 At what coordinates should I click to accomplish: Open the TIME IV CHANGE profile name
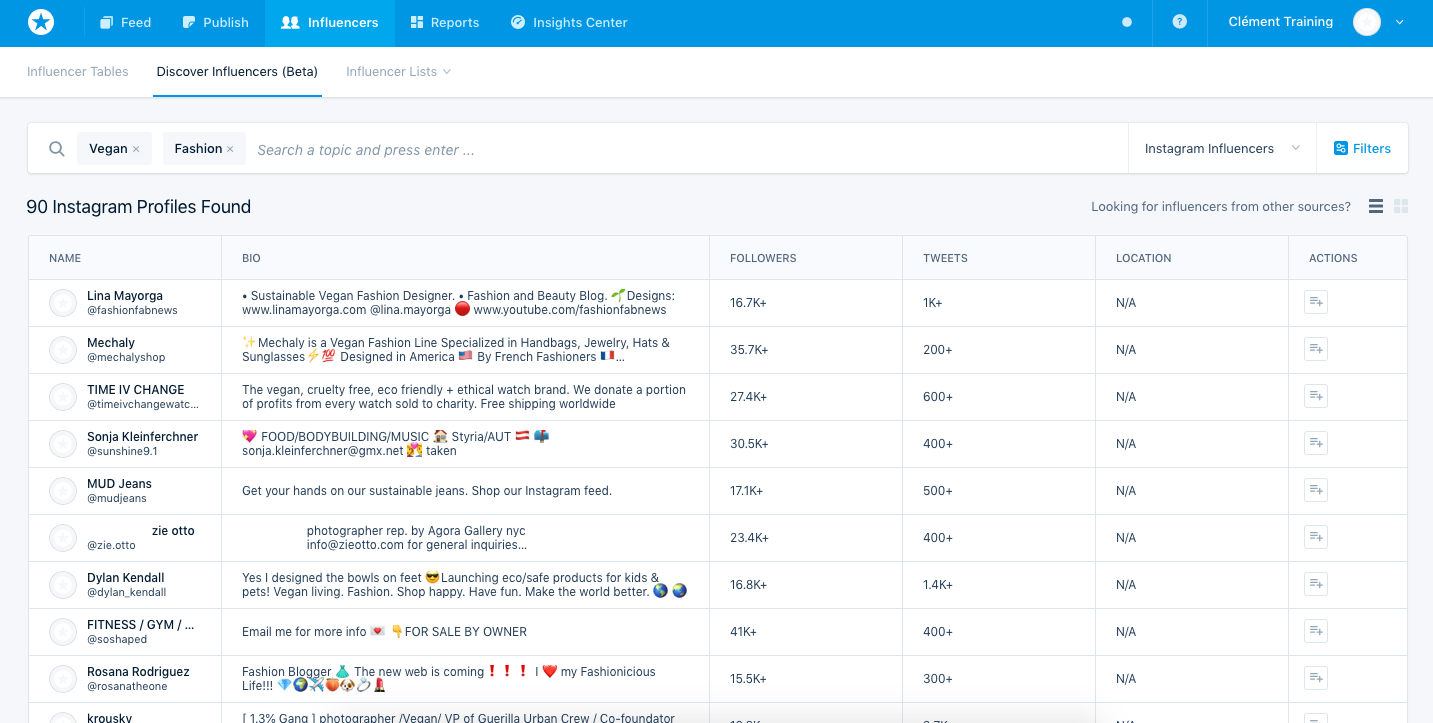(x=136, y=390)
